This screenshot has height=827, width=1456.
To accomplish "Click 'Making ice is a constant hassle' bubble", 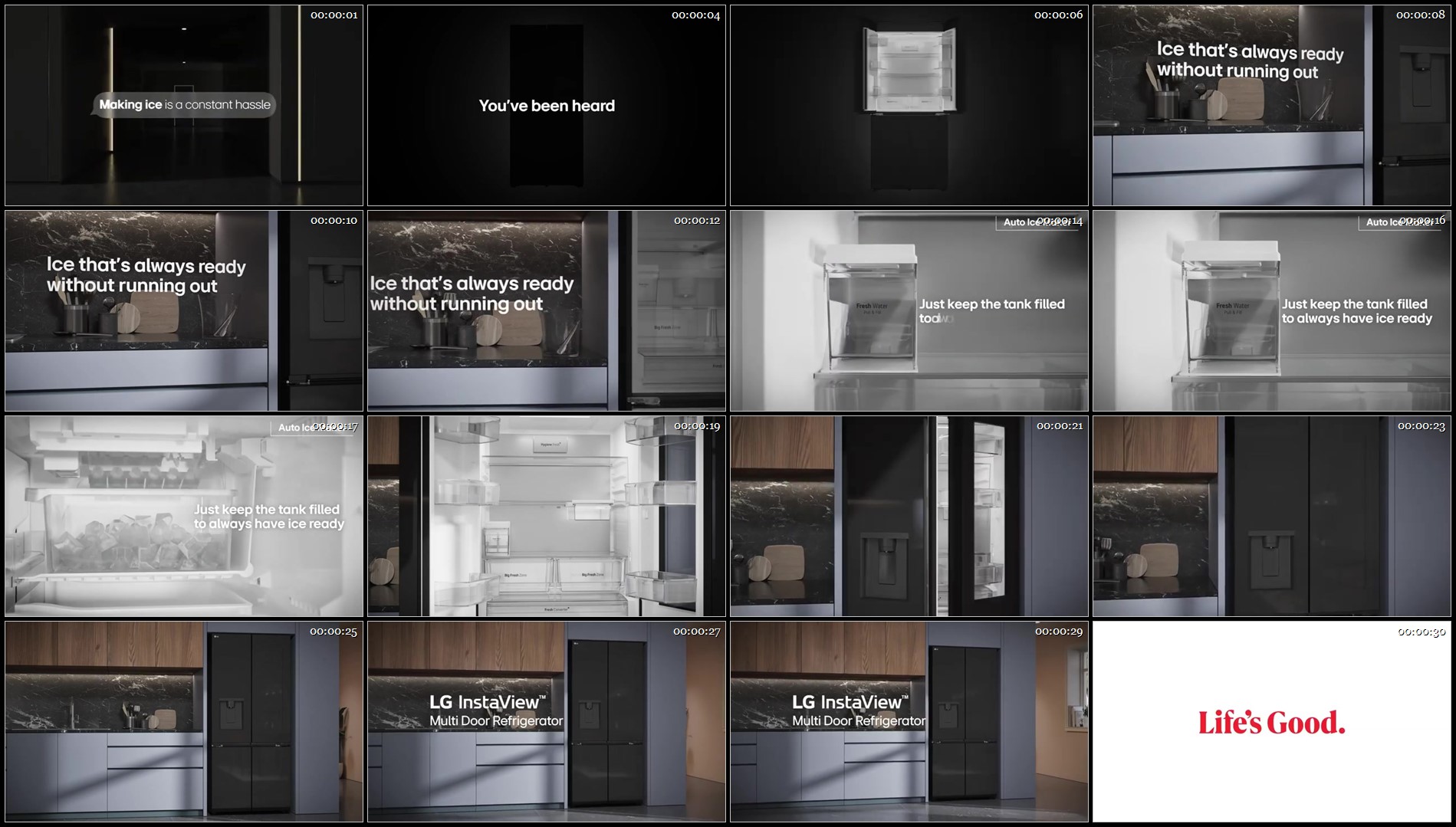I will pyautogui.click(x=184, y=105).
